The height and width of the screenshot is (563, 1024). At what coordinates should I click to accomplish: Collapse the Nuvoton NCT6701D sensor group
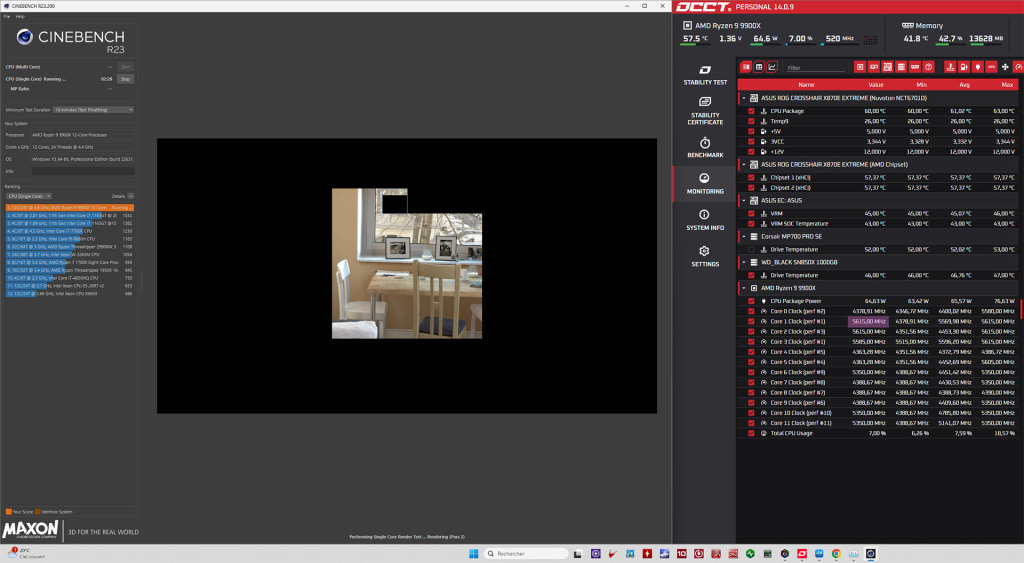tap(743, 98)
